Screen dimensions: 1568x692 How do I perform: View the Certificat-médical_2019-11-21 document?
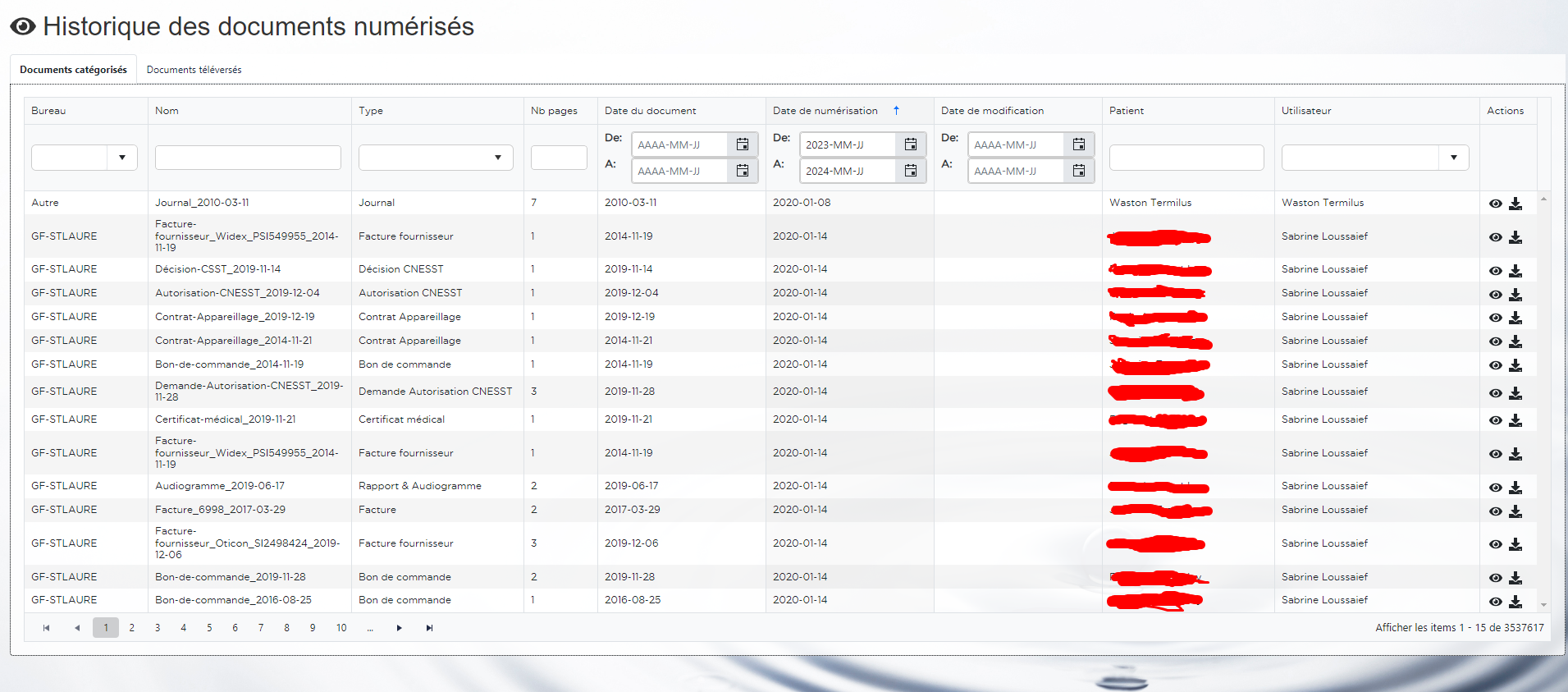click(1495, 420)
